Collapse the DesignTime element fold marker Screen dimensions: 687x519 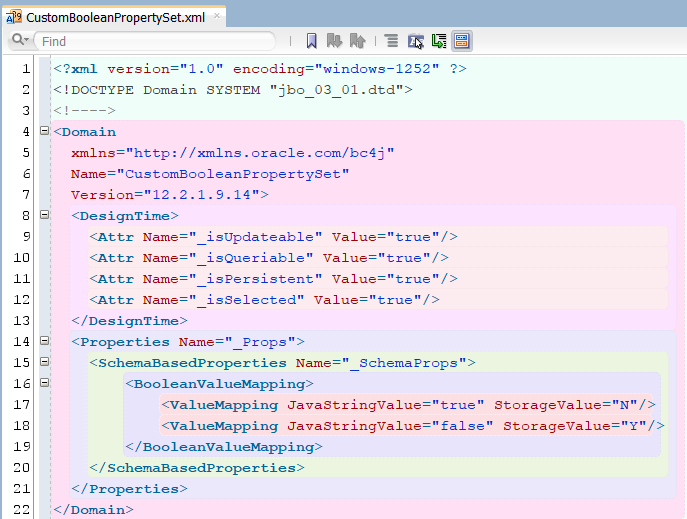(x=44, y=215)
